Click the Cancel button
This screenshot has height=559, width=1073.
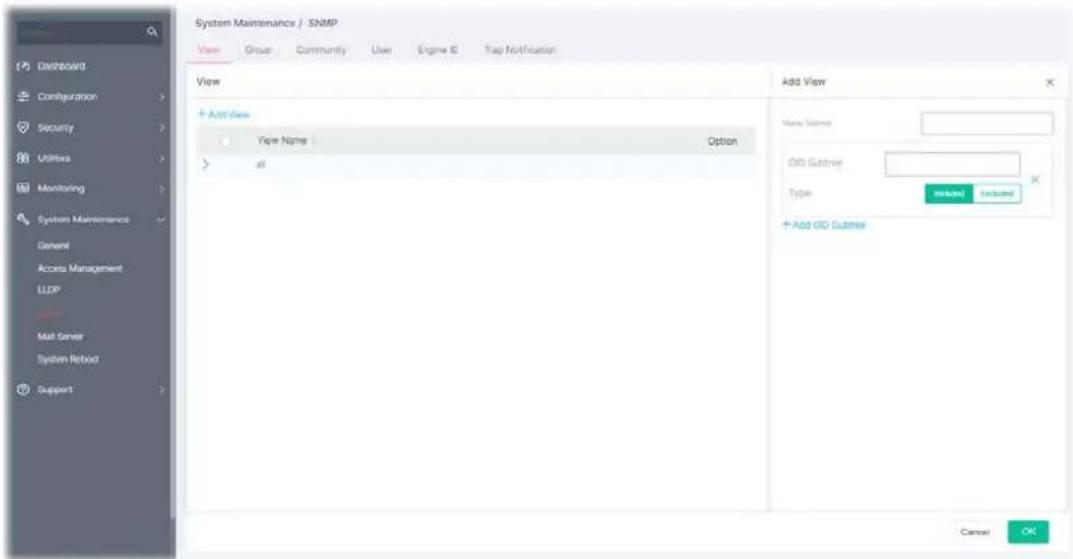coord(974,532)
